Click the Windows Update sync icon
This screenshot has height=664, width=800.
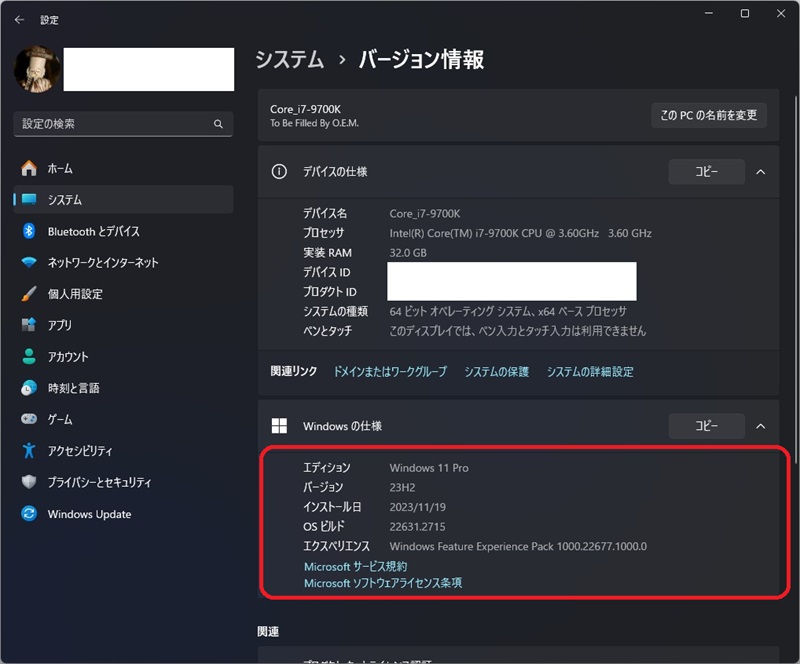coord(29,513)
